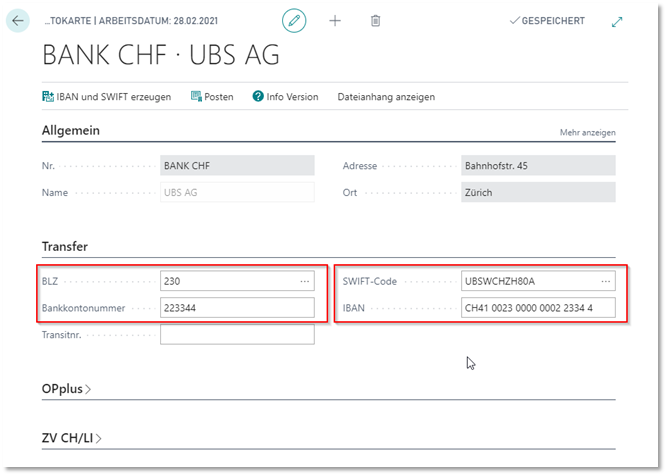This screenshot has height=476, width=667.
Task: Click the Bankkontonummer field 223344
Action: coord(237,308)
